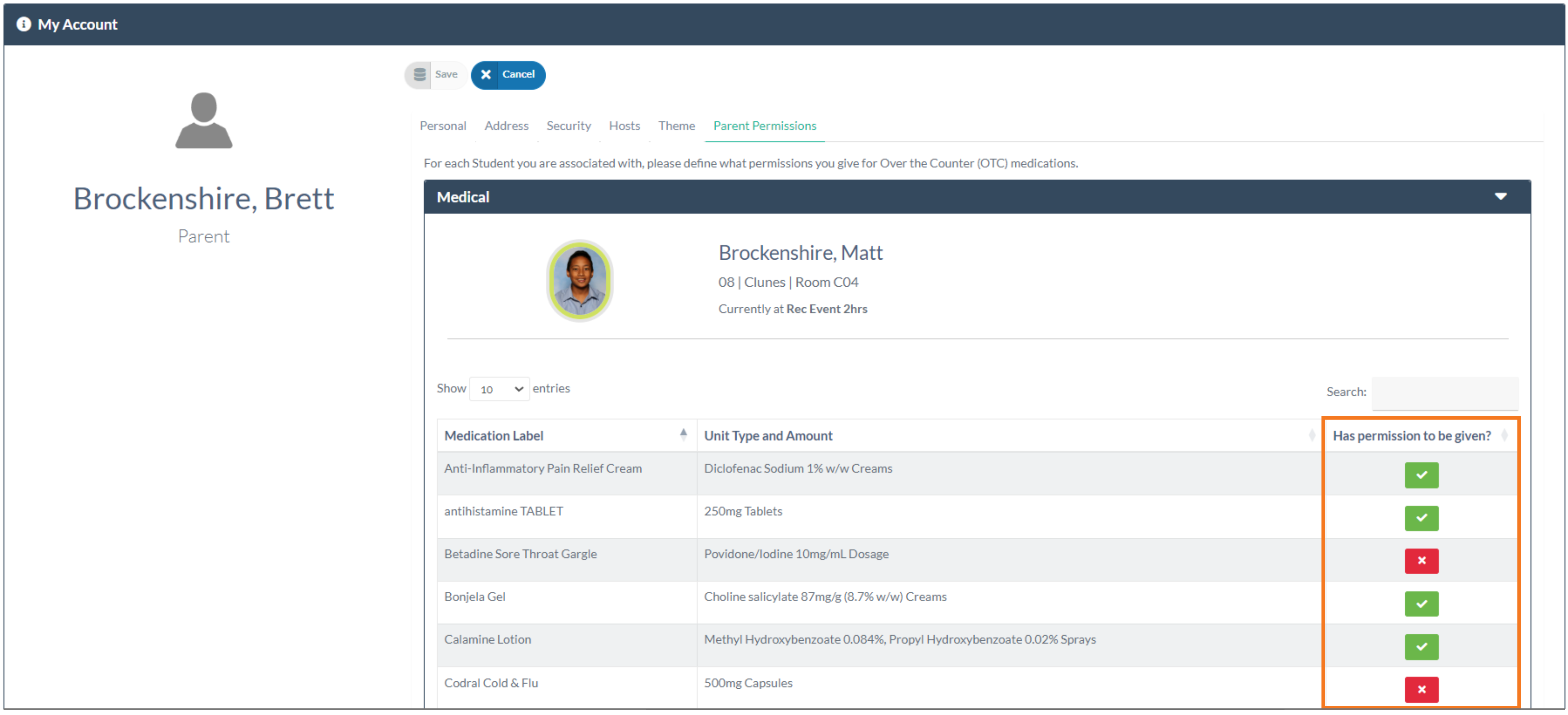Click the My Account info icon

23,24
